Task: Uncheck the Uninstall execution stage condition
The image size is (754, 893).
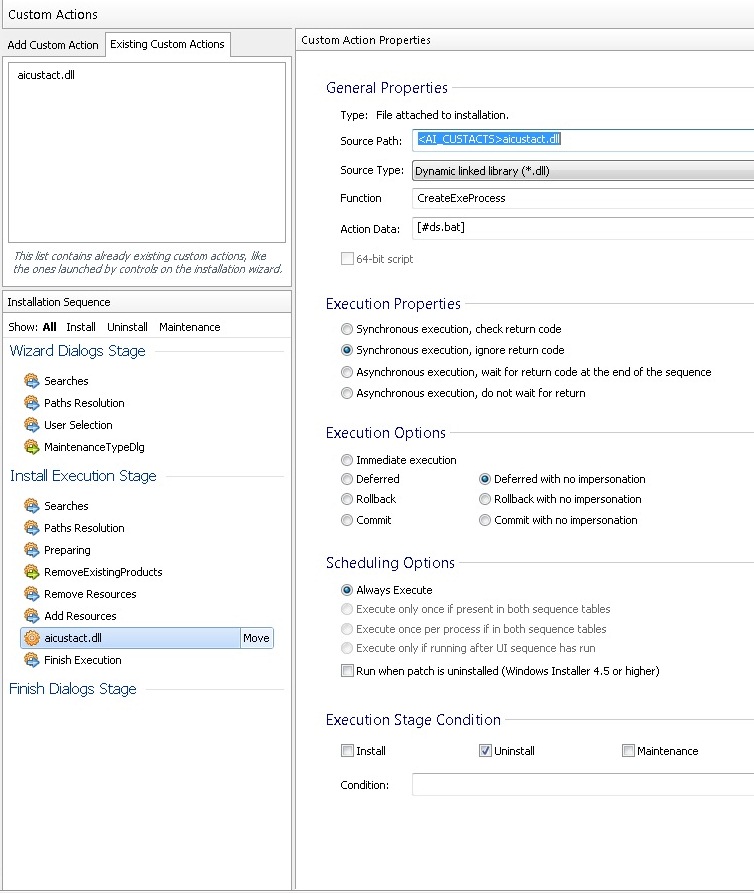Action: pyautogui.click(x=486, y=751)
